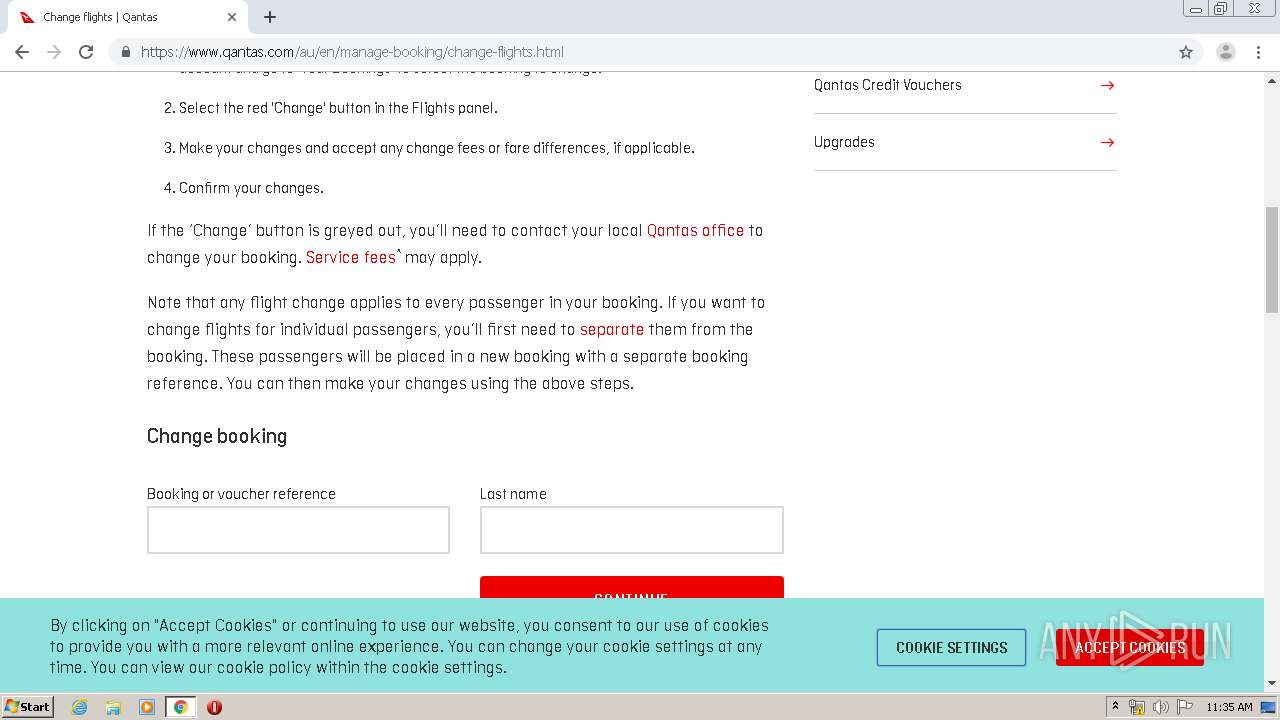Open the Windows Start menu
Screen dimensions: 1280x720
click(x=28, y=707)
